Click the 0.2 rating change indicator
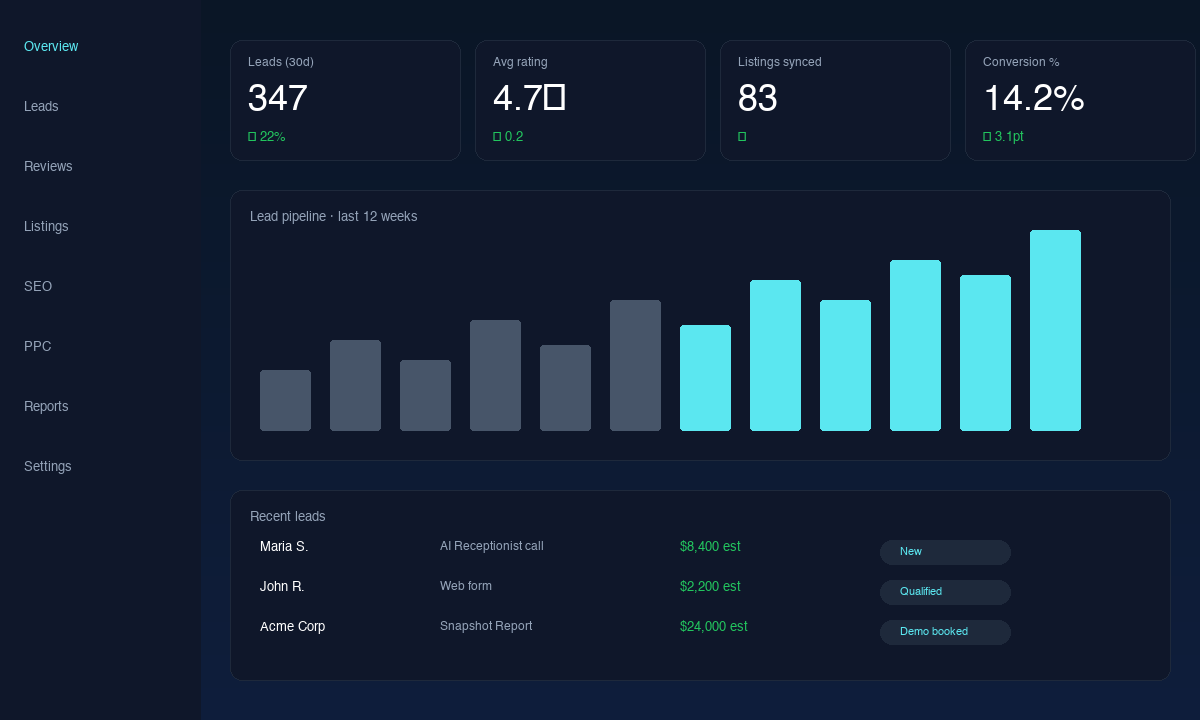 click(508, 137)
